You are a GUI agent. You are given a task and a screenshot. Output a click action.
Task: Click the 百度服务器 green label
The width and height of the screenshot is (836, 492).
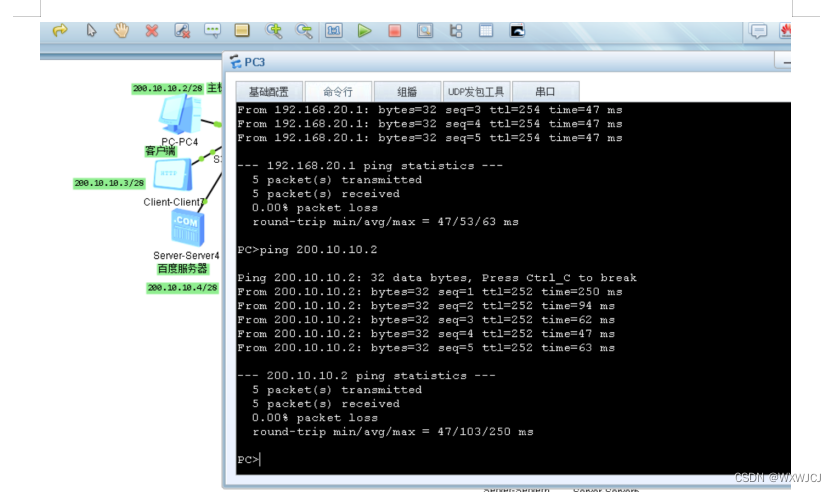coord(182,269)
